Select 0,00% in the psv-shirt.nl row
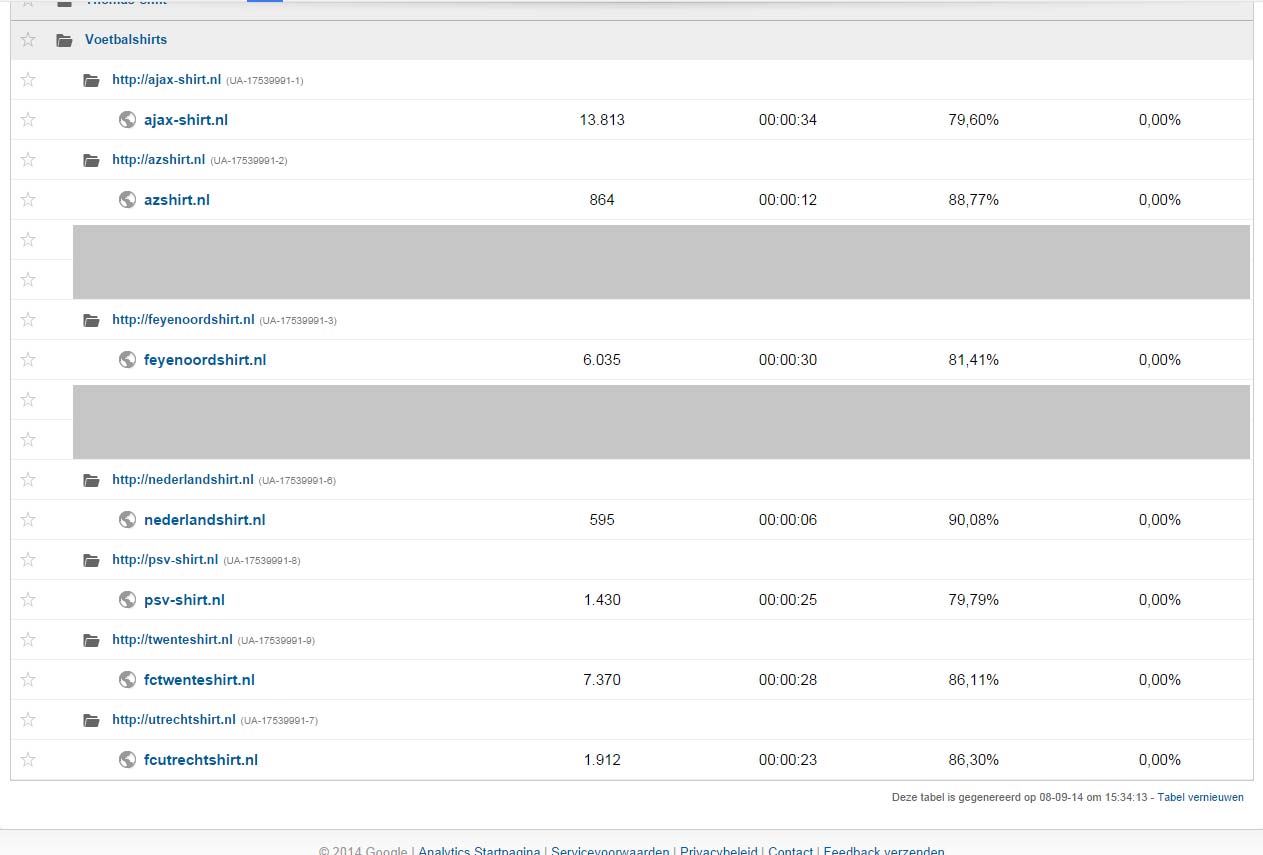The image size is (1263, 855). [1160, 600]
